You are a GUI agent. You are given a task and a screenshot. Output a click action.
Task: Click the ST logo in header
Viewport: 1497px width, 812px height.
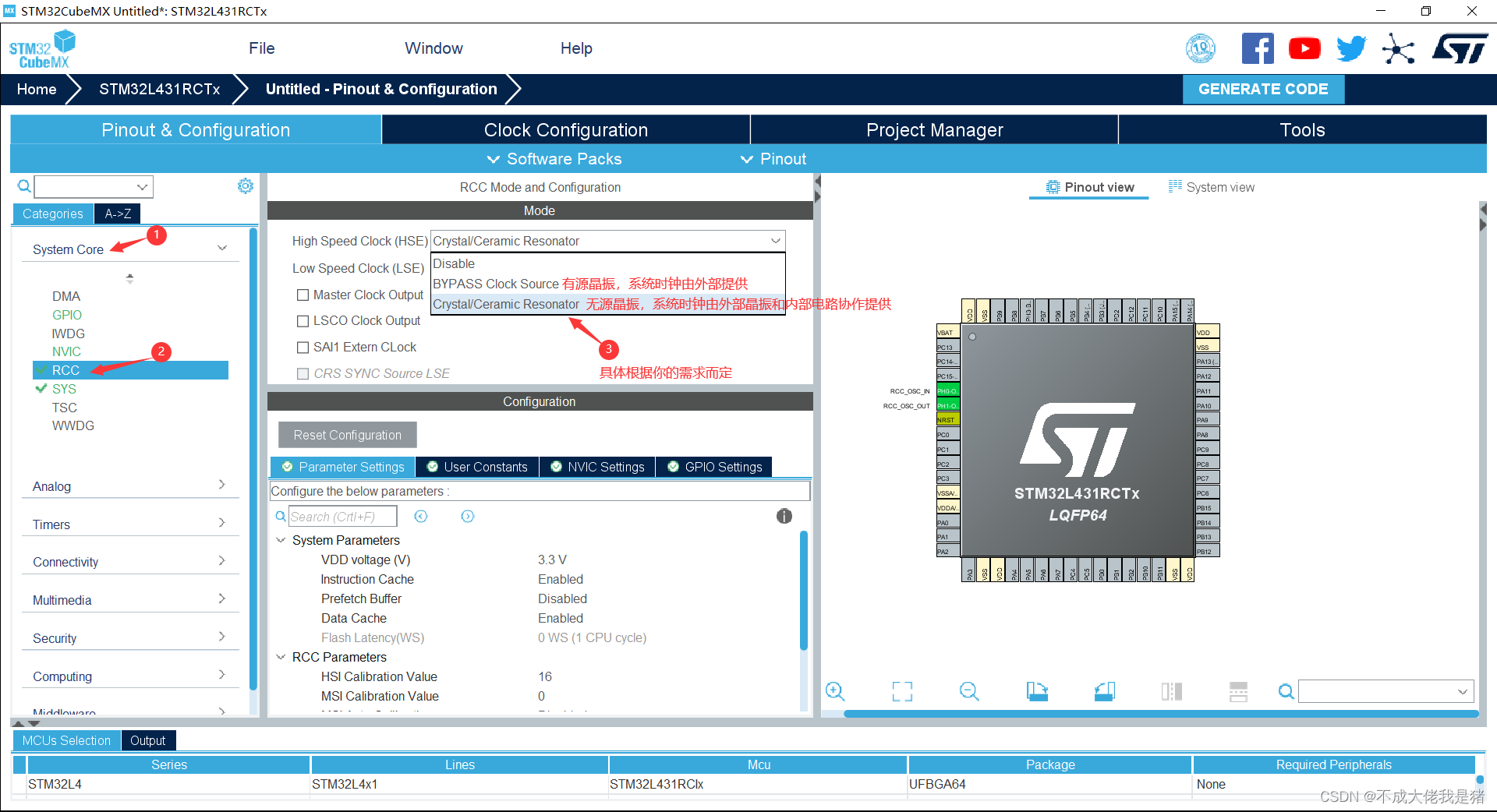[x=1460, y=48]
